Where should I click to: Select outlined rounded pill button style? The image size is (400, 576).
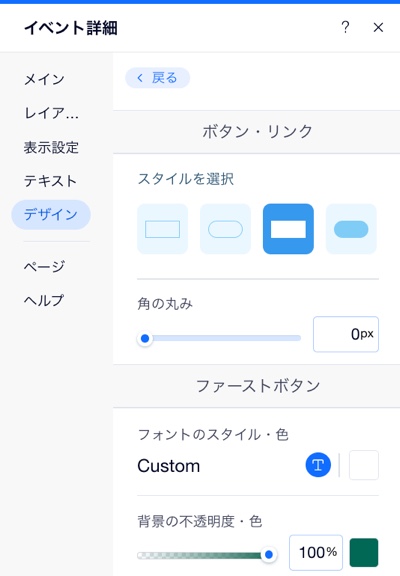click(226, 229)
